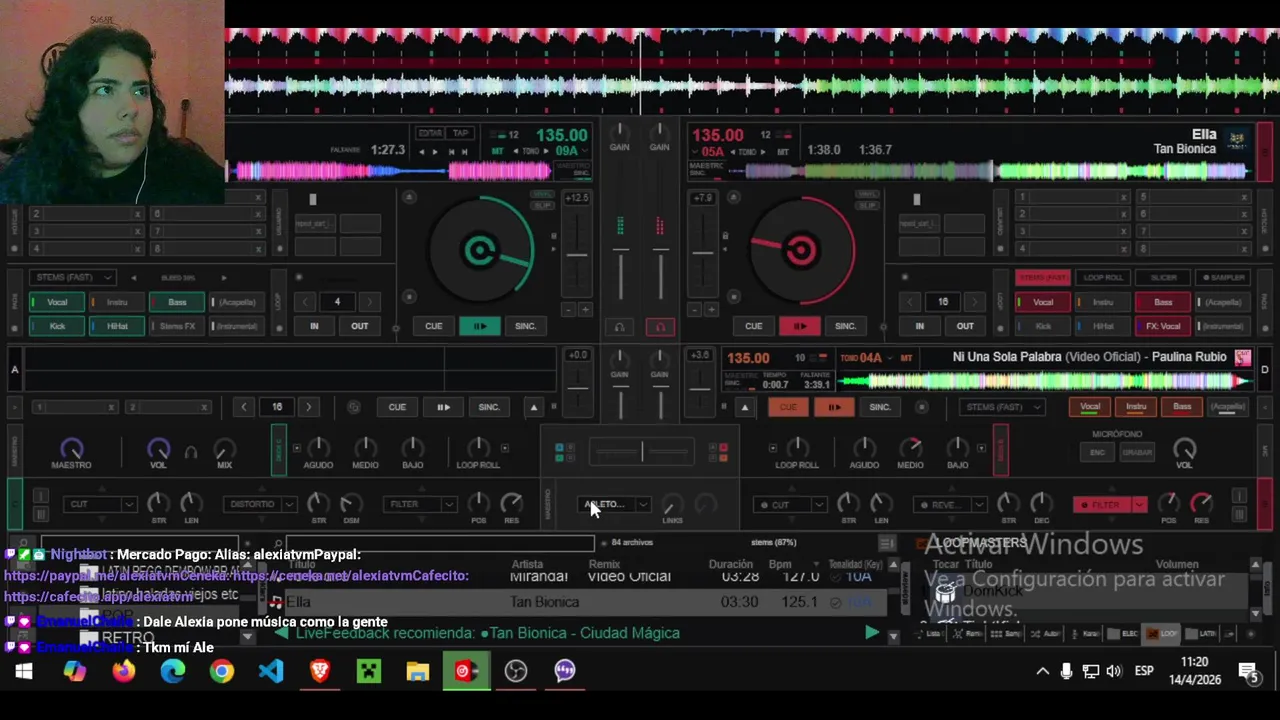Expand the master ARLETO effect dropdown

point(643,505)
